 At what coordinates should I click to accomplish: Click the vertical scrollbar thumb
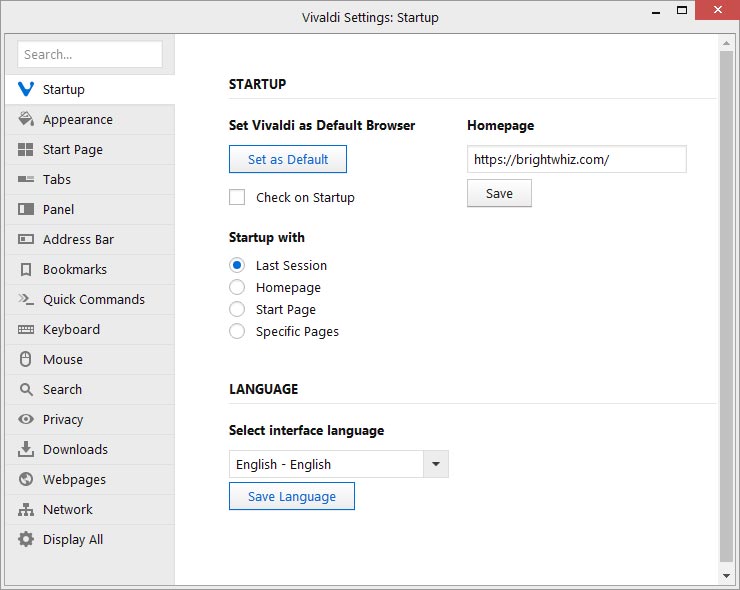726,307
